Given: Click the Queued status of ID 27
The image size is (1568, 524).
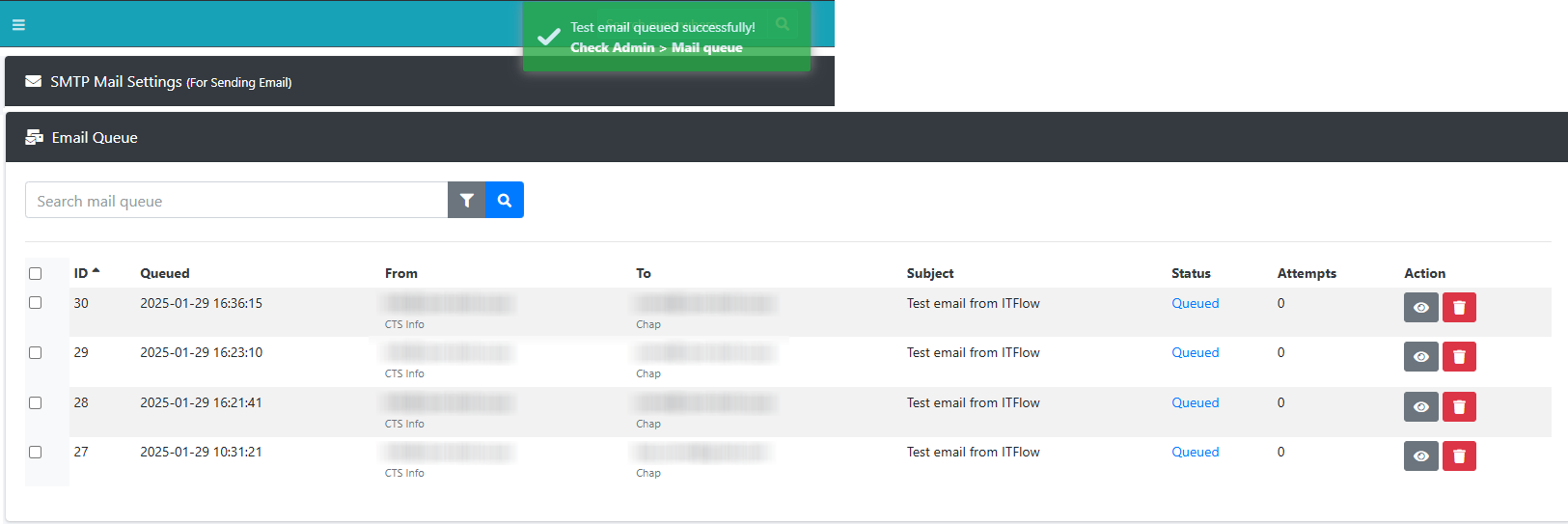Looking at the screenshot, I should [1195, 452].
